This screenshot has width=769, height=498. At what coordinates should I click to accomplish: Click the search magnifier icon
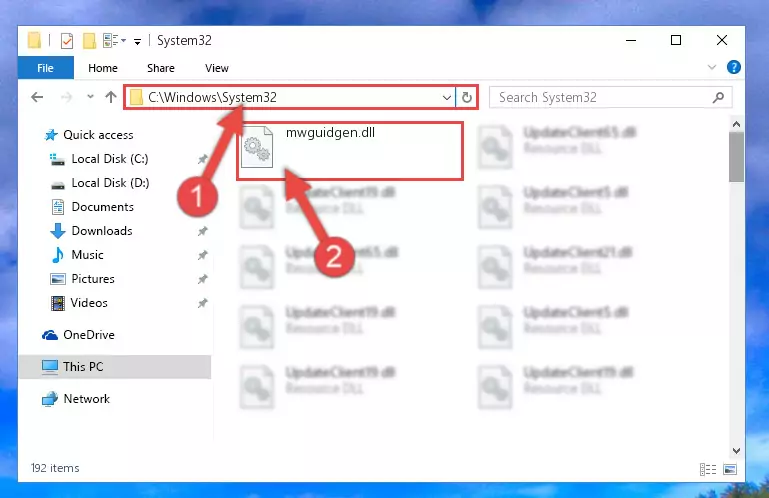tap(718, 97)
